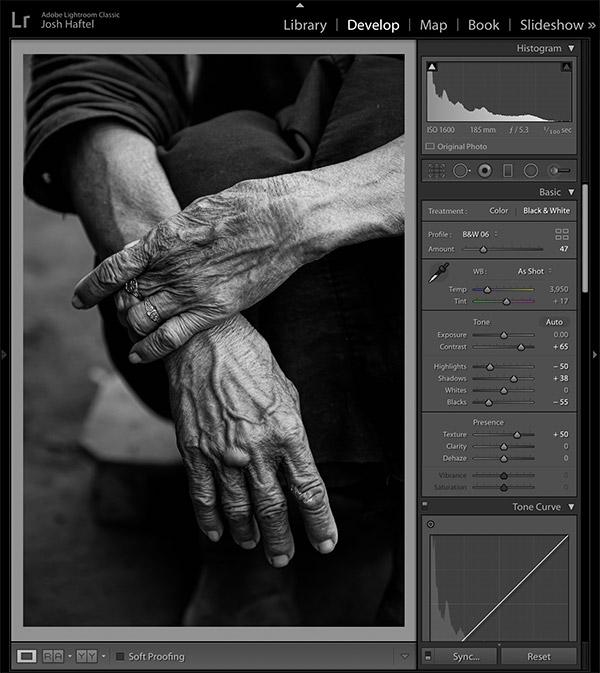Select the Graduated Filter tool
This screenshot has width=600, height=673.
508,171
